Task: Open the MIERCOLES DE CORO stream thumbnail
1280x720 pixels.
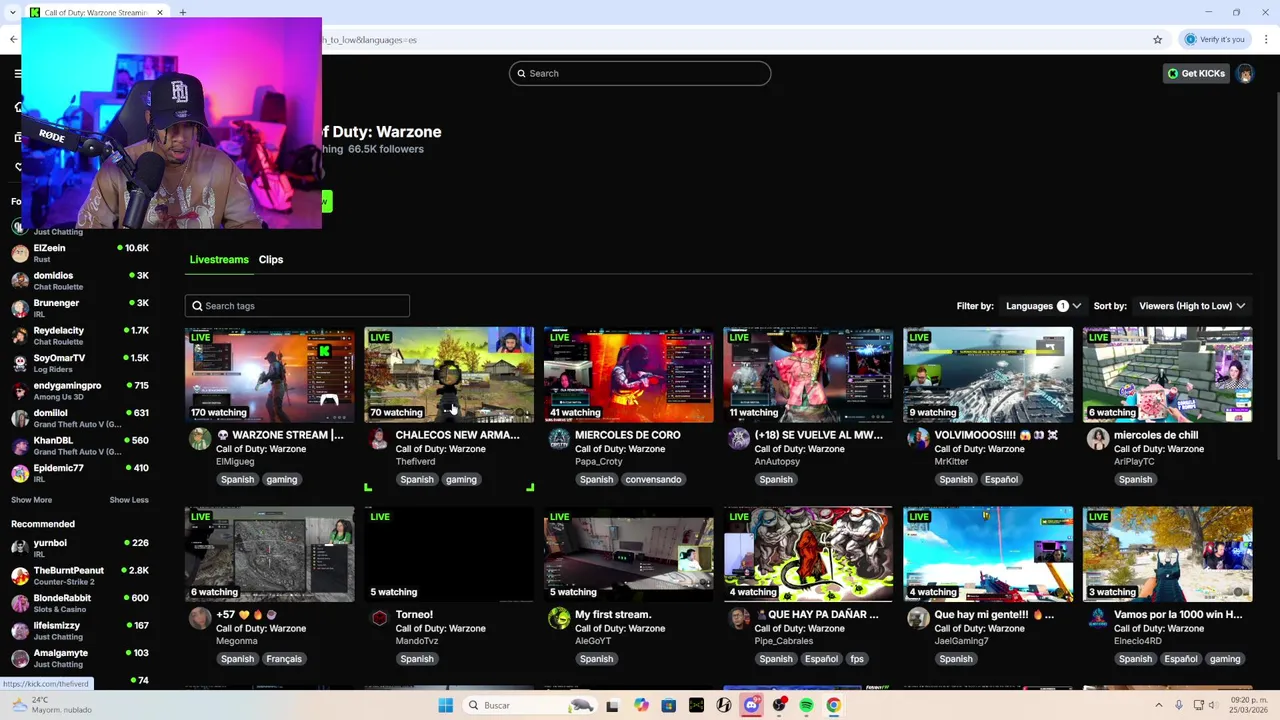Action: tap(628, 375)
